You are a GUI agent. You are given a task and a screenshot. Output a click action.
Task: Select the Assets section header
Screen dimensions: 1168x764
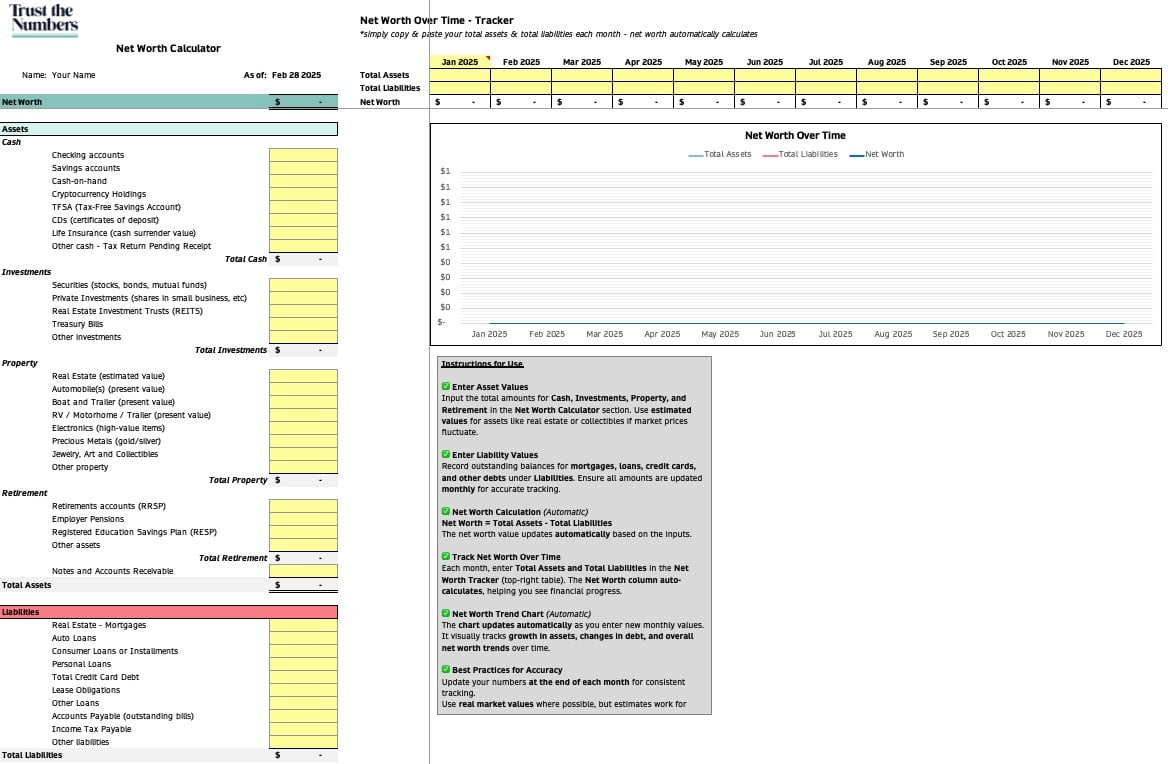(x=169, y=129)
